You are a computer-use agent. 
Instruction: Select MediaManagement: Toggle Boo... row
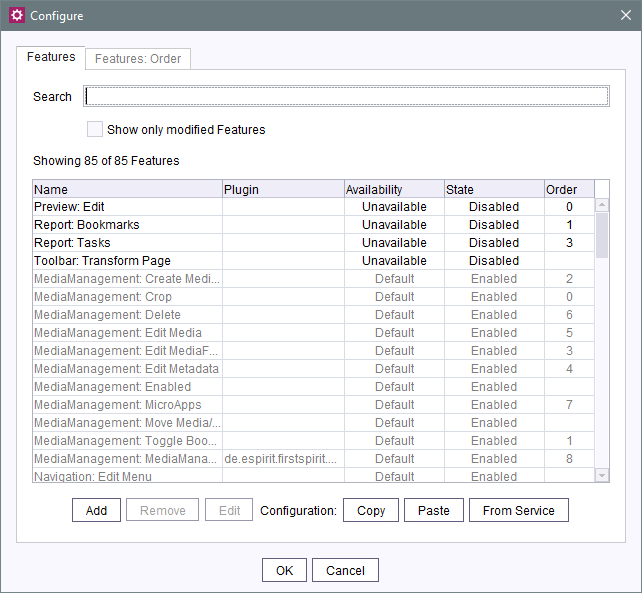313,441
